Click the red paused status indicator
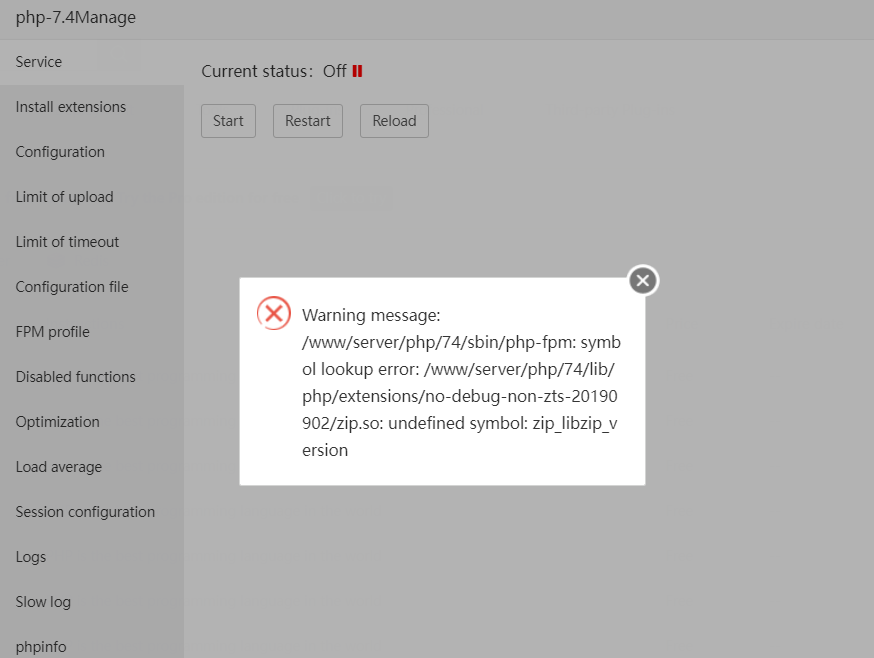Image resolution: width=874 pixels, height=658 pixels. (x=357, y=71)
